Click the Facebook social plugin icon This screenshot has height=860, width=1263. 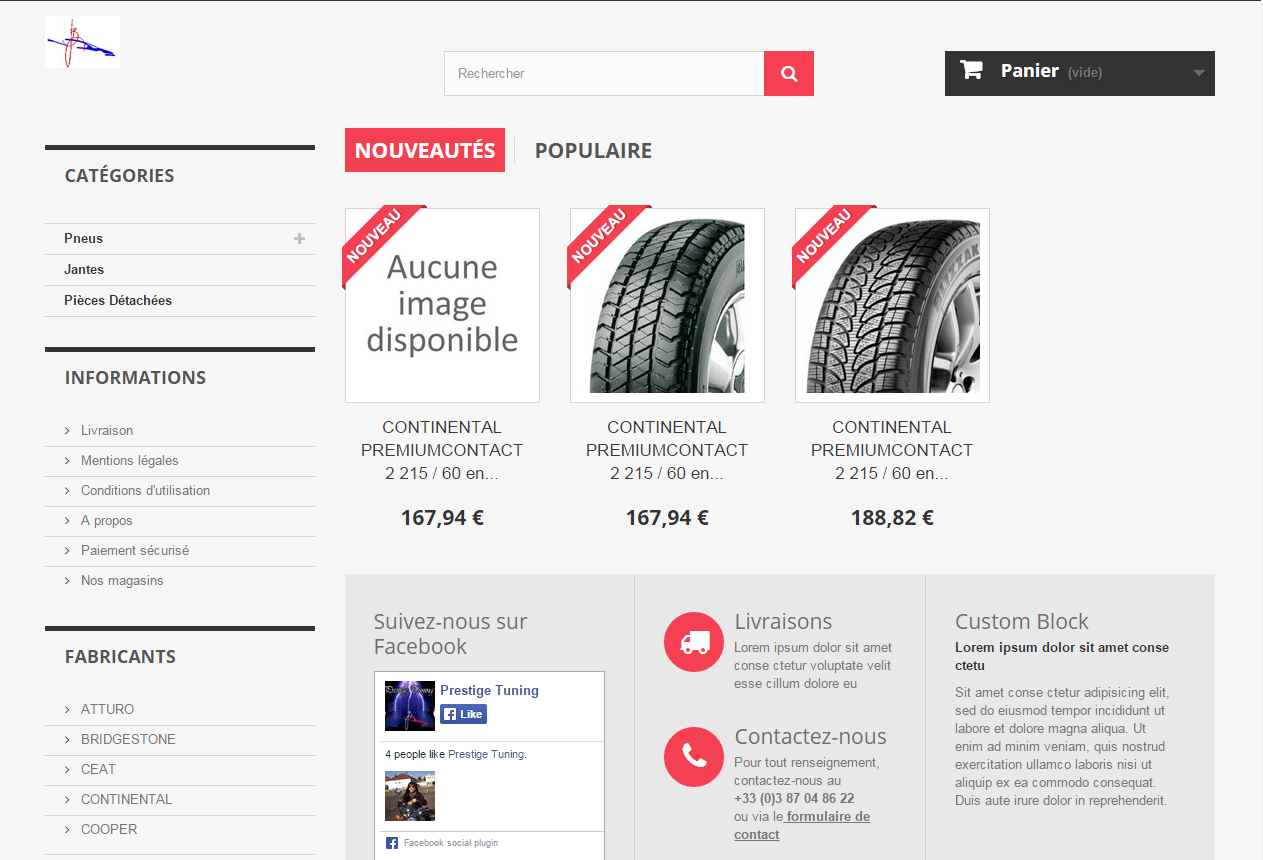392,843
